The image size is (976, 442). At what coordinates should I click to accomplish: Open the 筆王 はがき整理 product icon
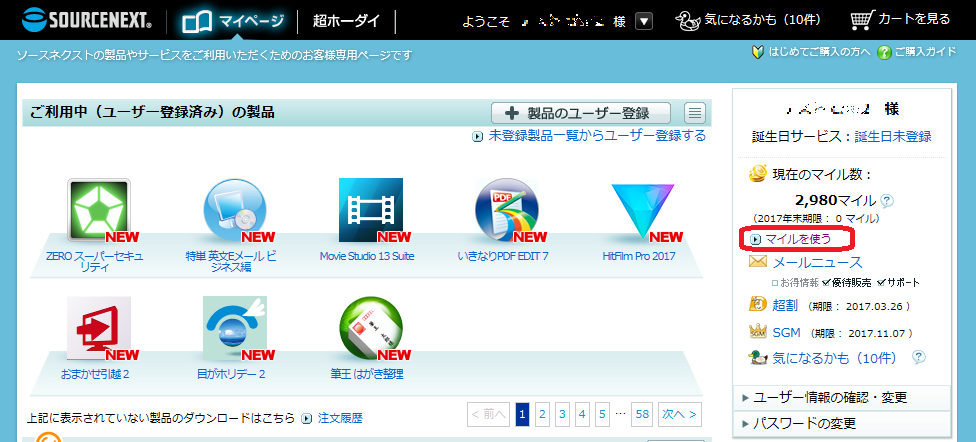pyautogui.click(x=371, y=328)
